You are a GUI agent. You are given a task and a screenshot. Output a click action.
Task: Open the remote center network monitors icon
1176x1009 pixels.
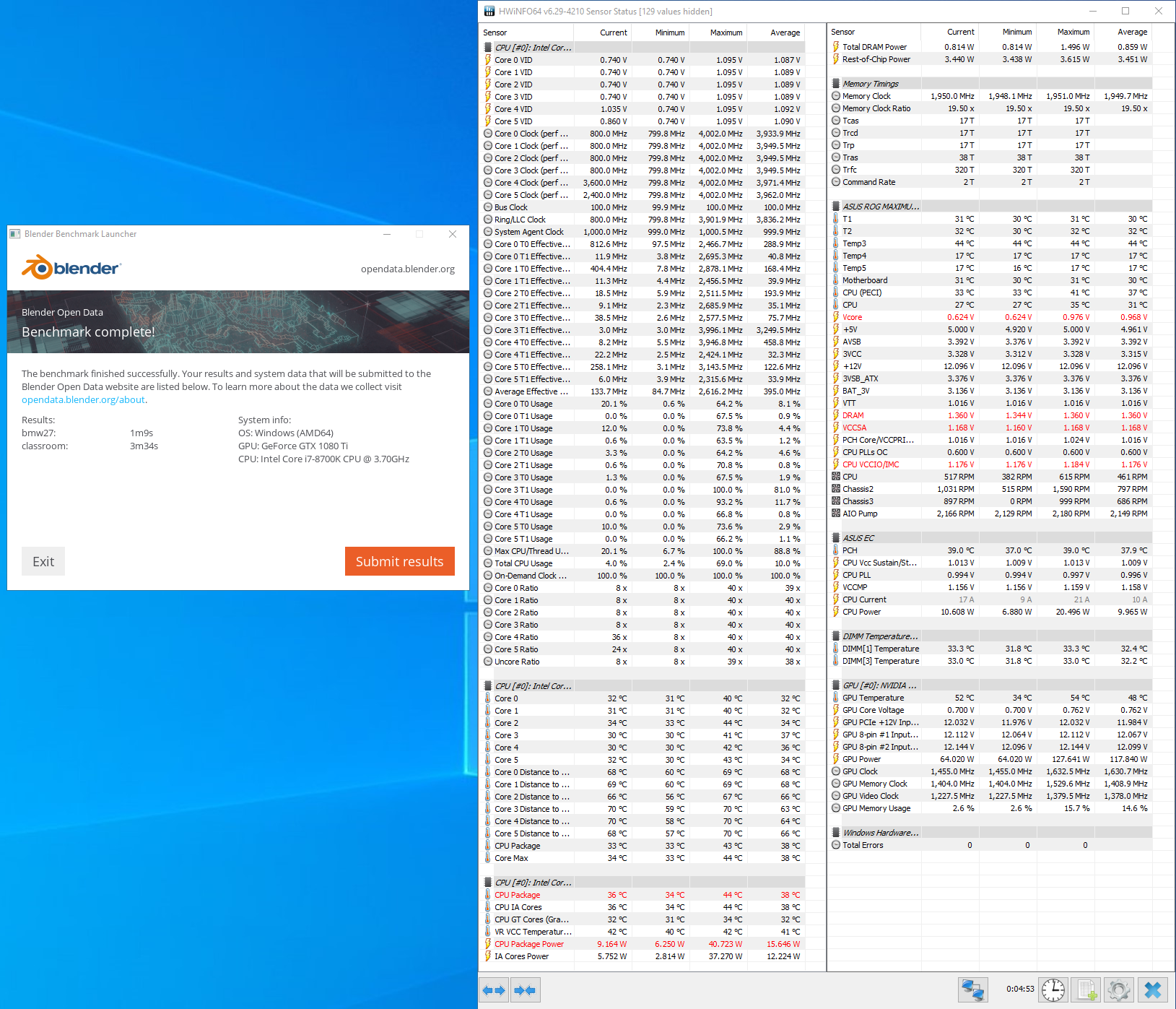click(x=972, y=989)
